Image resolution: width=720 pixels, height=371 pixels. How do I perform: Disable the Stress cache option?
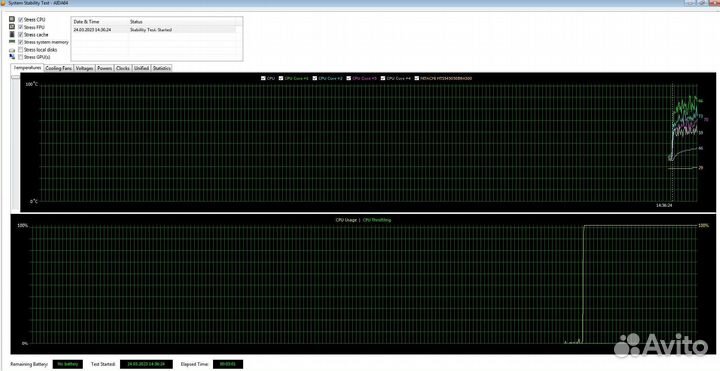click(21, 34)
